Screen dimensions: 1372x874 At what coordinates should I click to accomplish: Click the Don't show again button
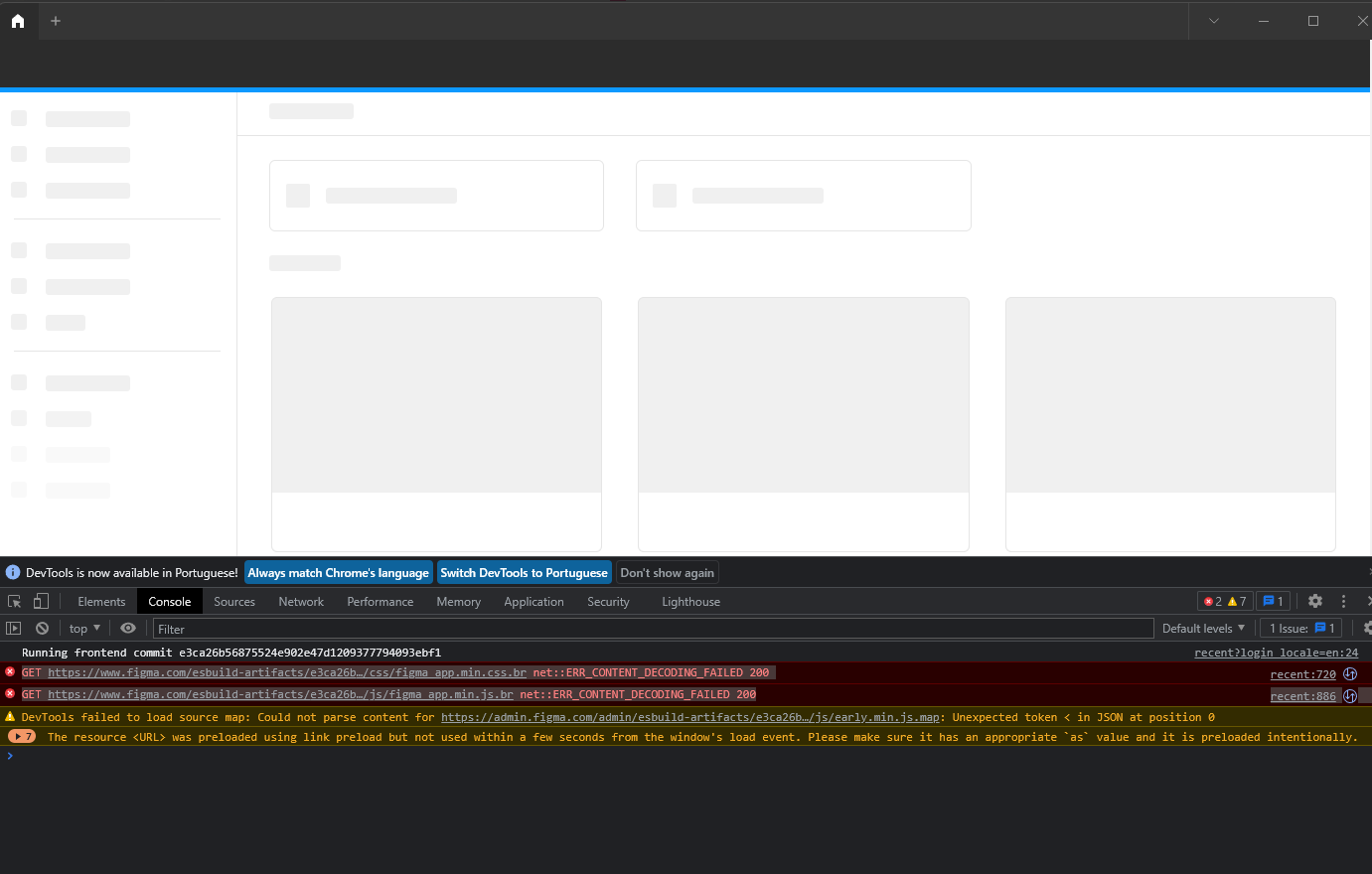(x=667, y=573)
